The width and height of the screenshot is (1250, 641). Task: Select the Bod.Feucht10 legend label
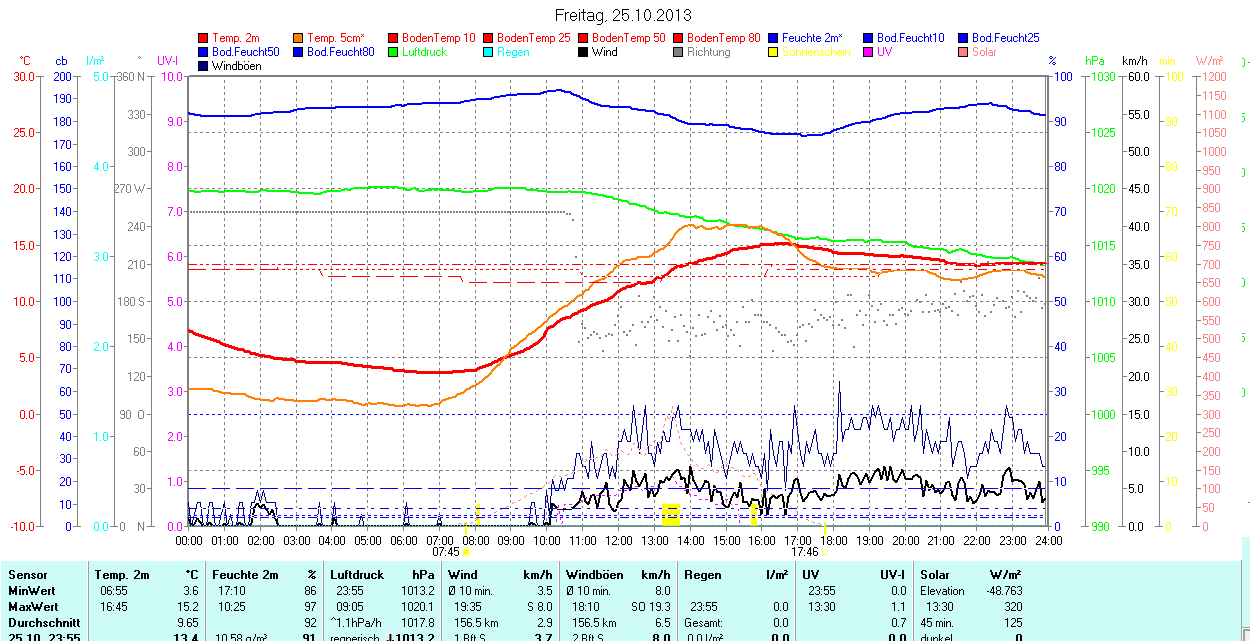pyautogui.click(x=911, y=38)
